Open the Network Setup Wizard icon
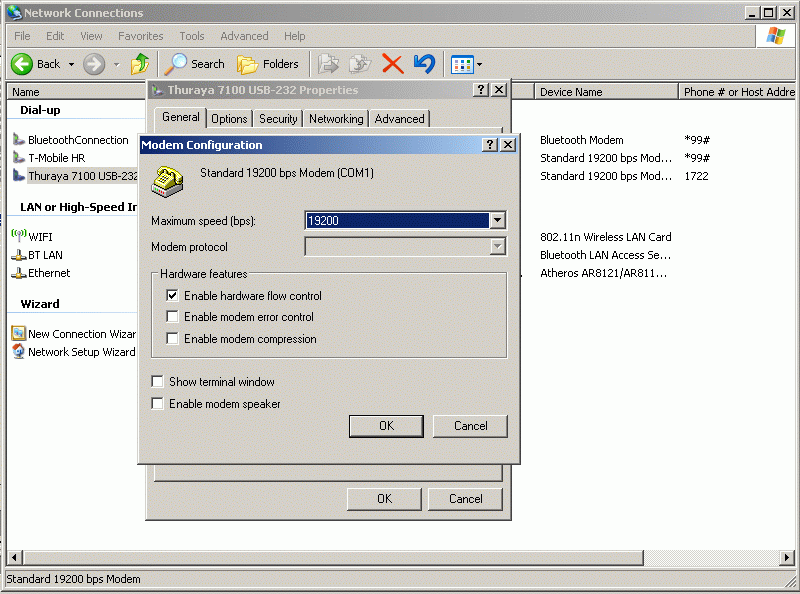800x594 pixels. pos(19,351)
